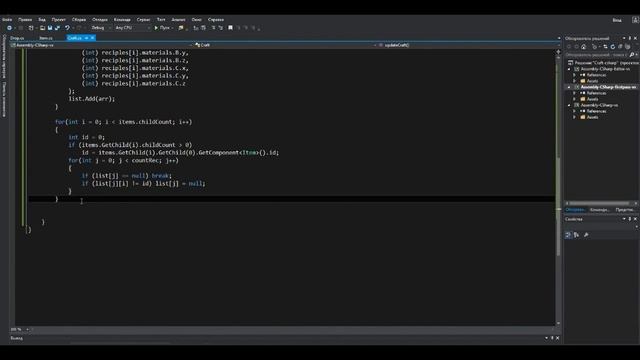Open the Правка menu

25,20
